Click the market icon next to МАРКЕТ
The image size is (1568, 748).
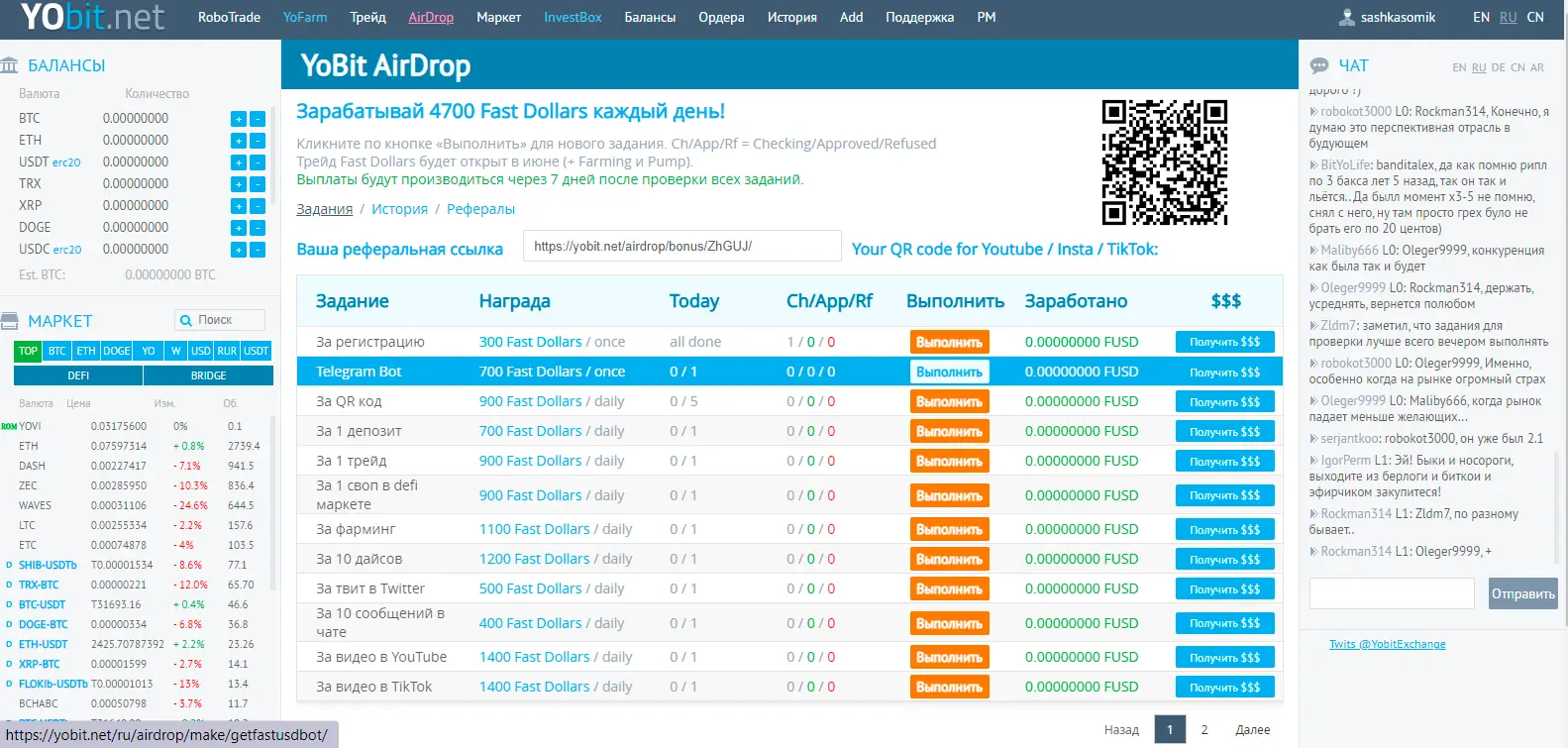click(x=10, y=321)
